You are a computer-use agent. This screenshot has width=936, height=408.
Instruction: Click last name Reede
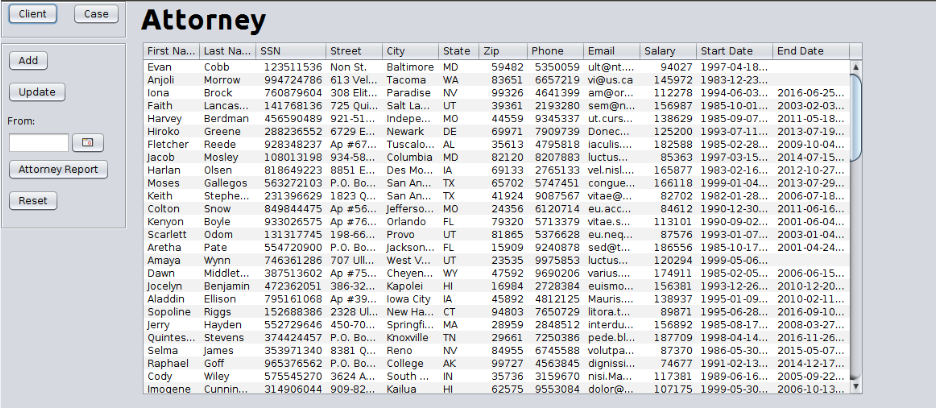click(218, 145)
